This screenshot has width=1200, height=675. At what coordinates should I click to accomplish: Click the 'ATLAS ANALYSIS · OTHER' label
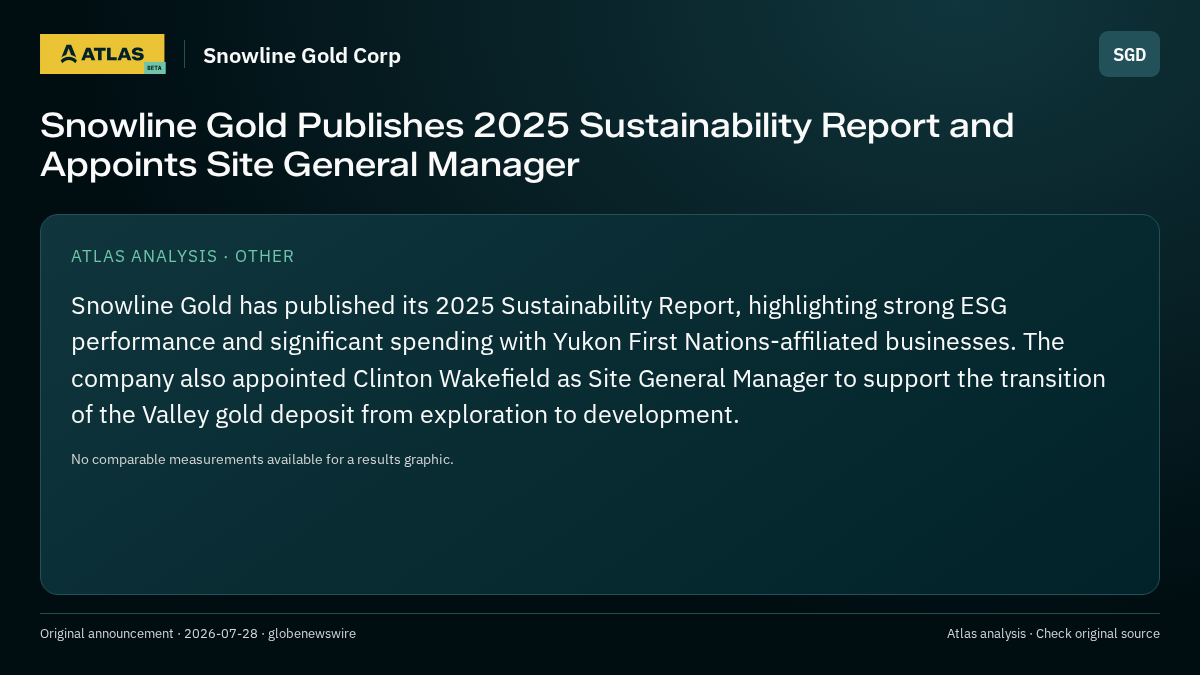[183, 256]
